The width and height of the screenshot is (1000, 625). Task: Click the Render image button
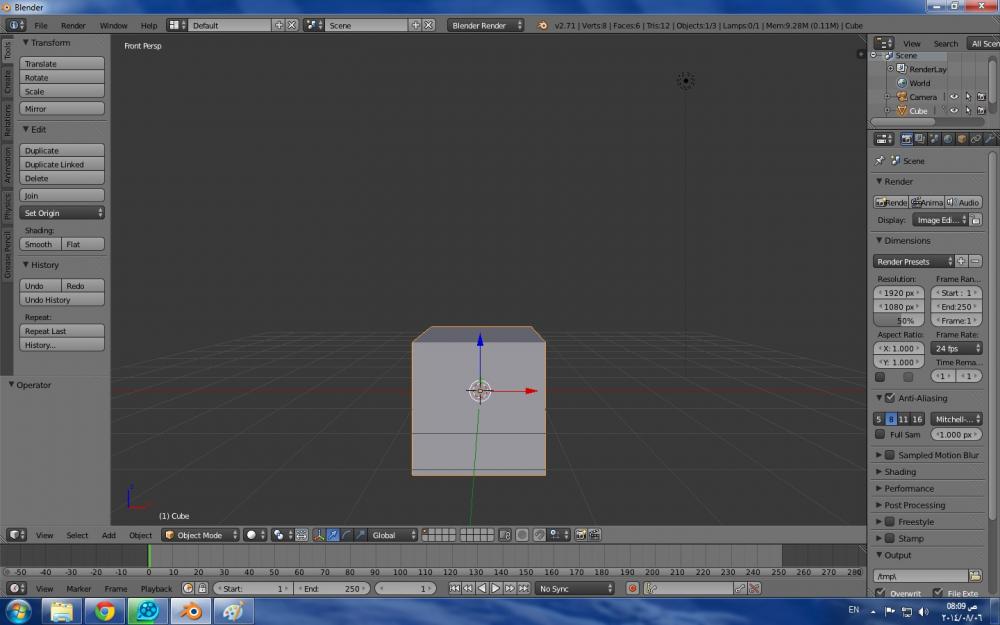[x=892, y=202]
